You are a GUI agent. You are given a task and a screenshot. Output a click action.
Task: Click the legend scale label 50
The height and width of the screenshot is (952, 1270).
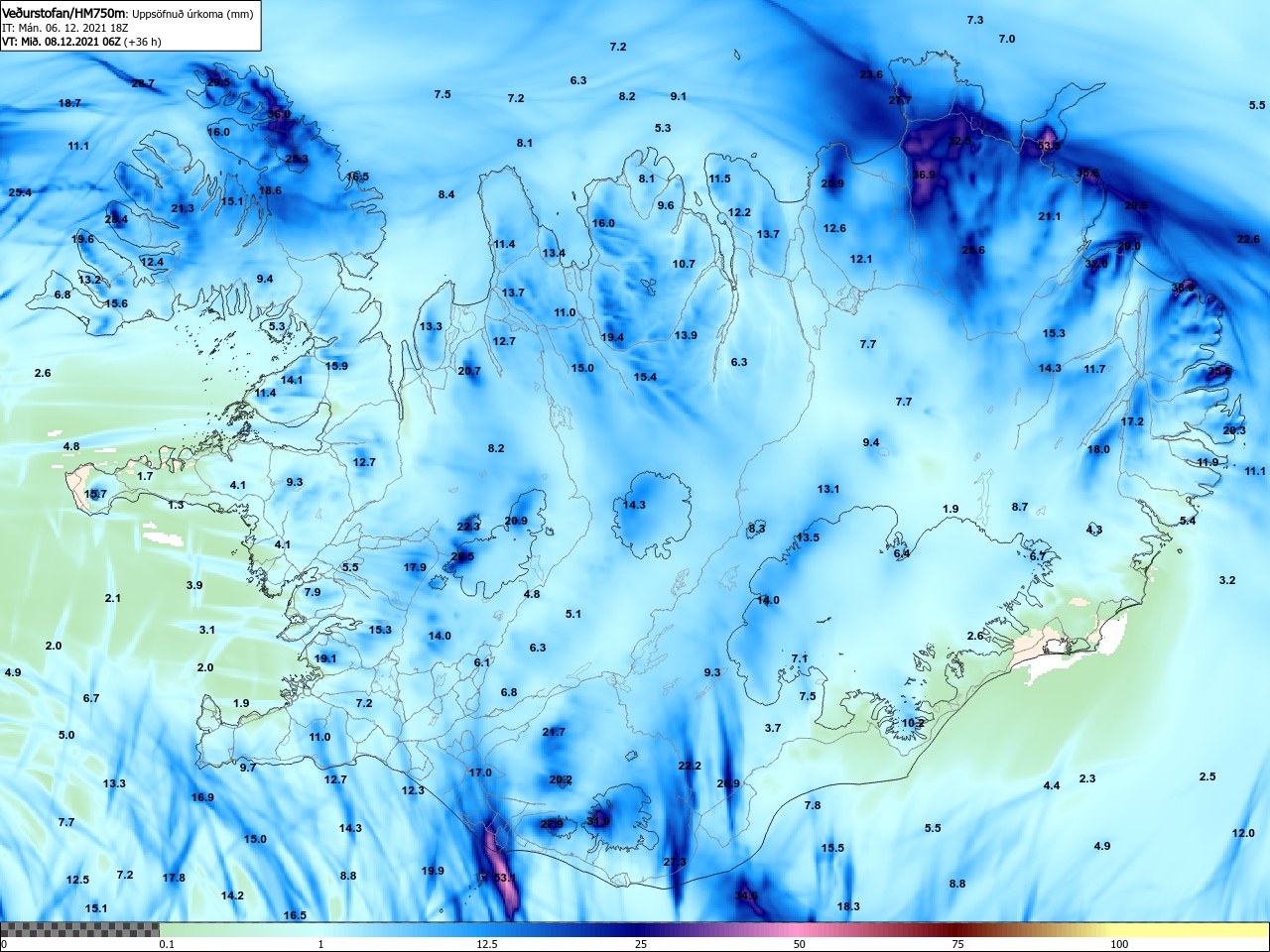(x=800, y=944)
